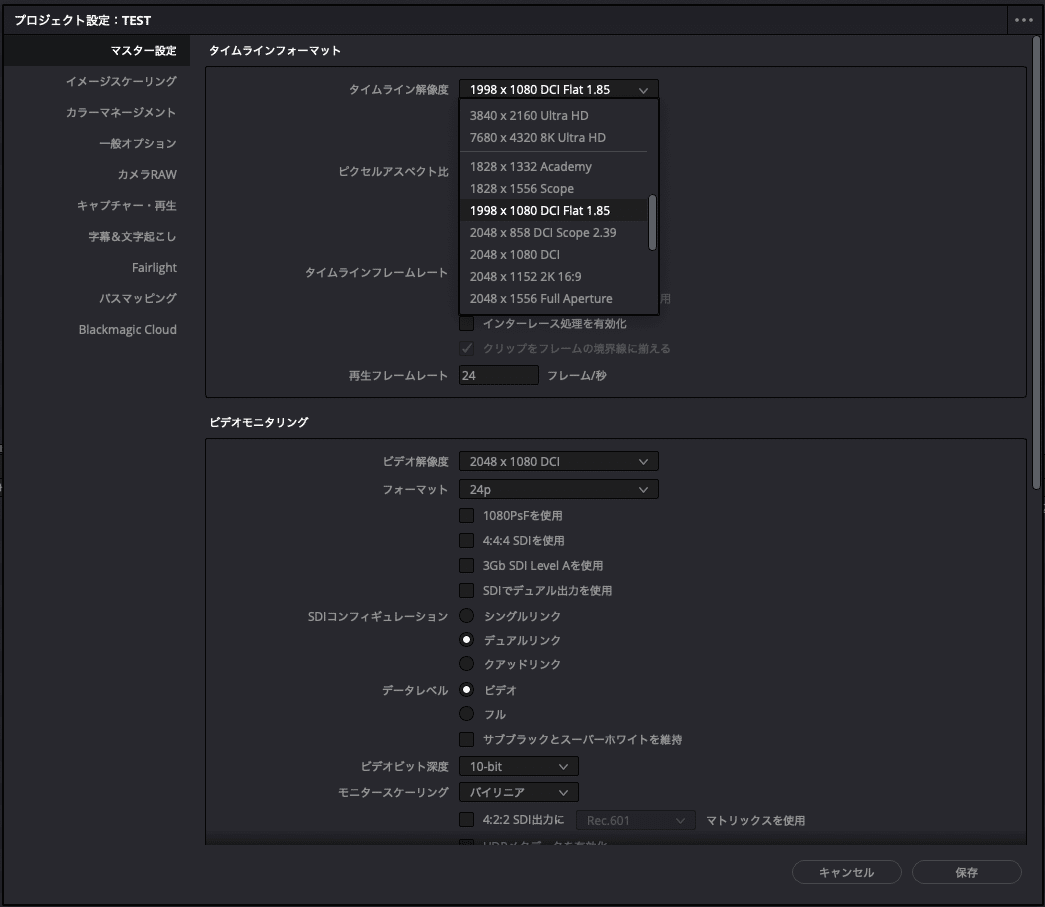The height and width of the screenshot is (907, 1045).
Task: Collapse the タイムライン解像度 dropdown
Action: 558,89
